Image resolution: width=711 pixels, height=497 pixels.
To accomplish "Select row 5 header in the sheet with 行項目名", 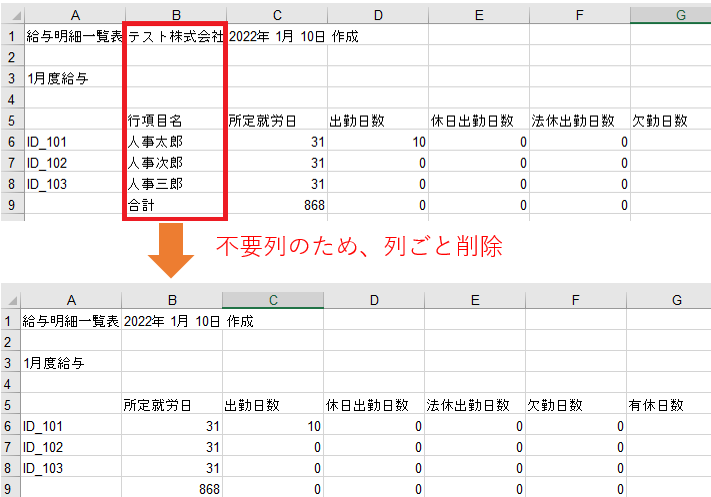I will tap(12, 121).
